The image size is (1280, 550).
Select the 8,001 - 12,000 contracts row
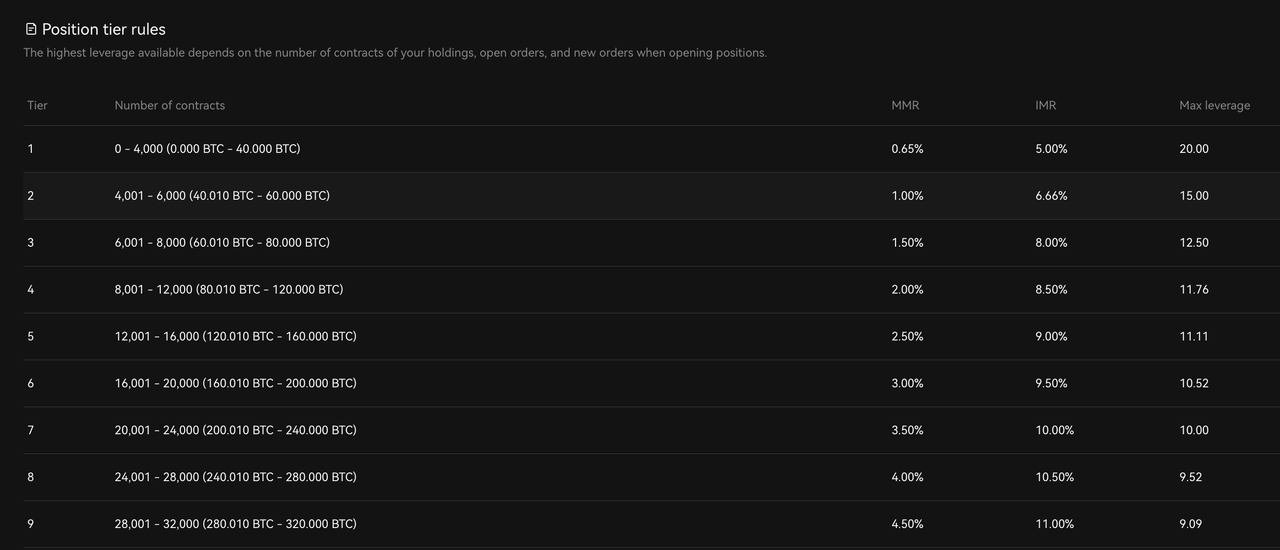[229, 290]
